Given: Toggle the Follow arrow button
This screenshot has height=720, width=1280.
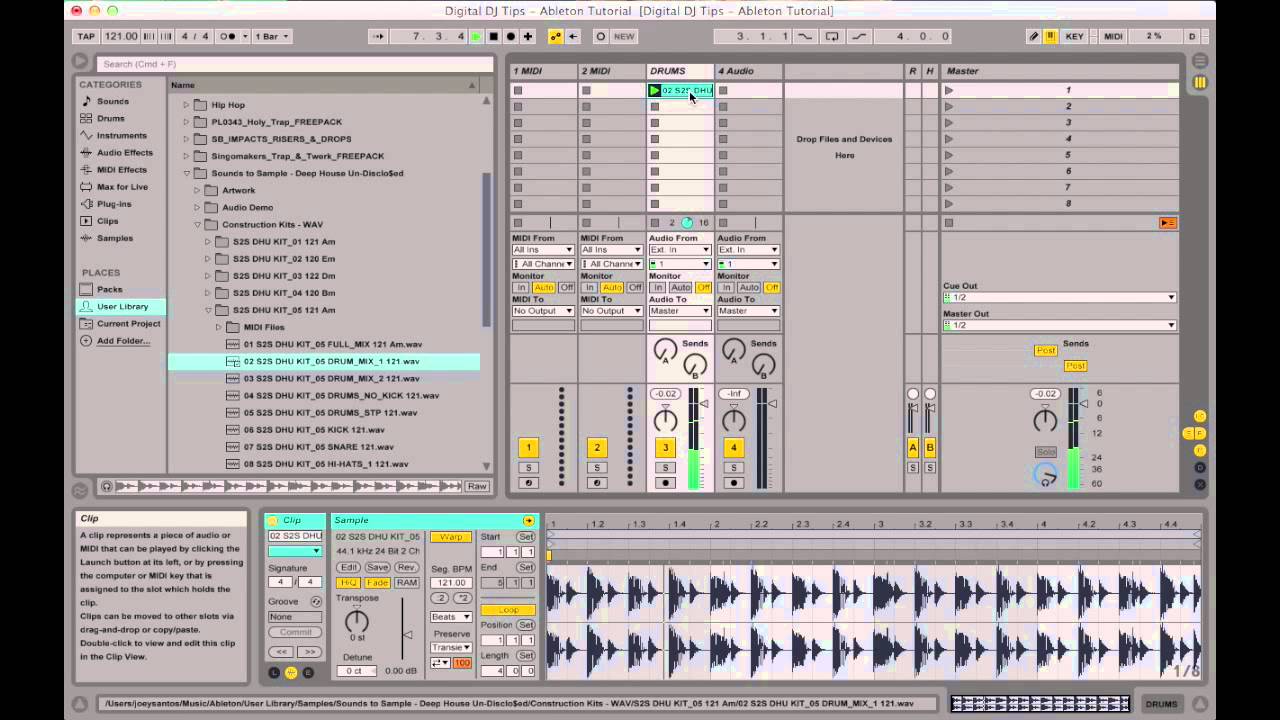Looking at the screenshot, I should click(x=377, y=36).
